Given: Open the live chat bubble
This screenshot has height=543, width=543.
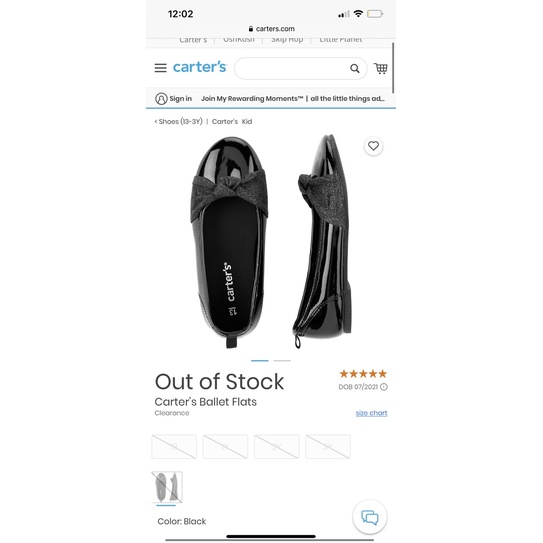Looking at the screenshot, I should tap(370, 517).
